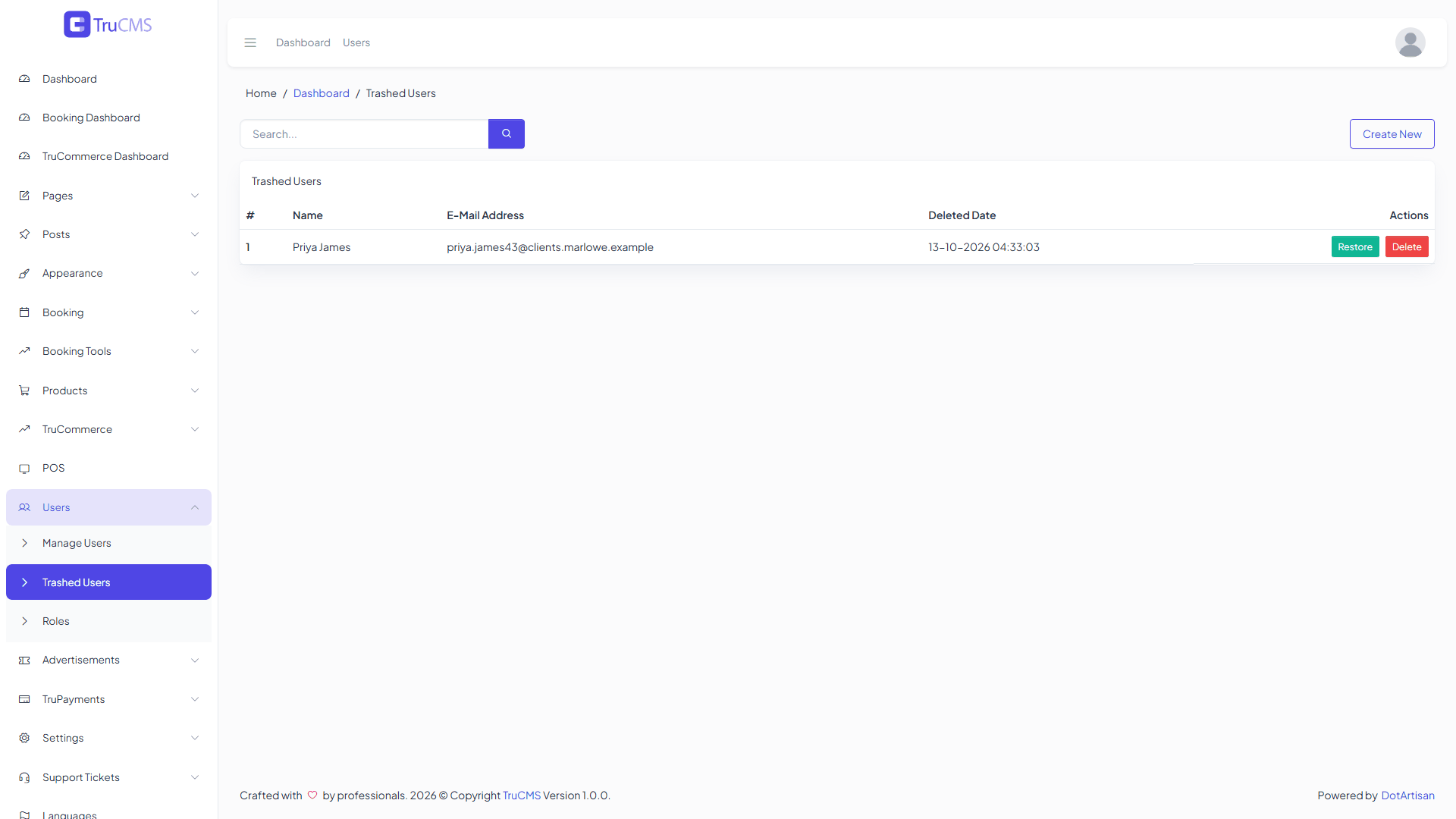This screenshot has width=1456, height=819.
Task: Click Users in top navigation bar
Action: tap(356, 42)
